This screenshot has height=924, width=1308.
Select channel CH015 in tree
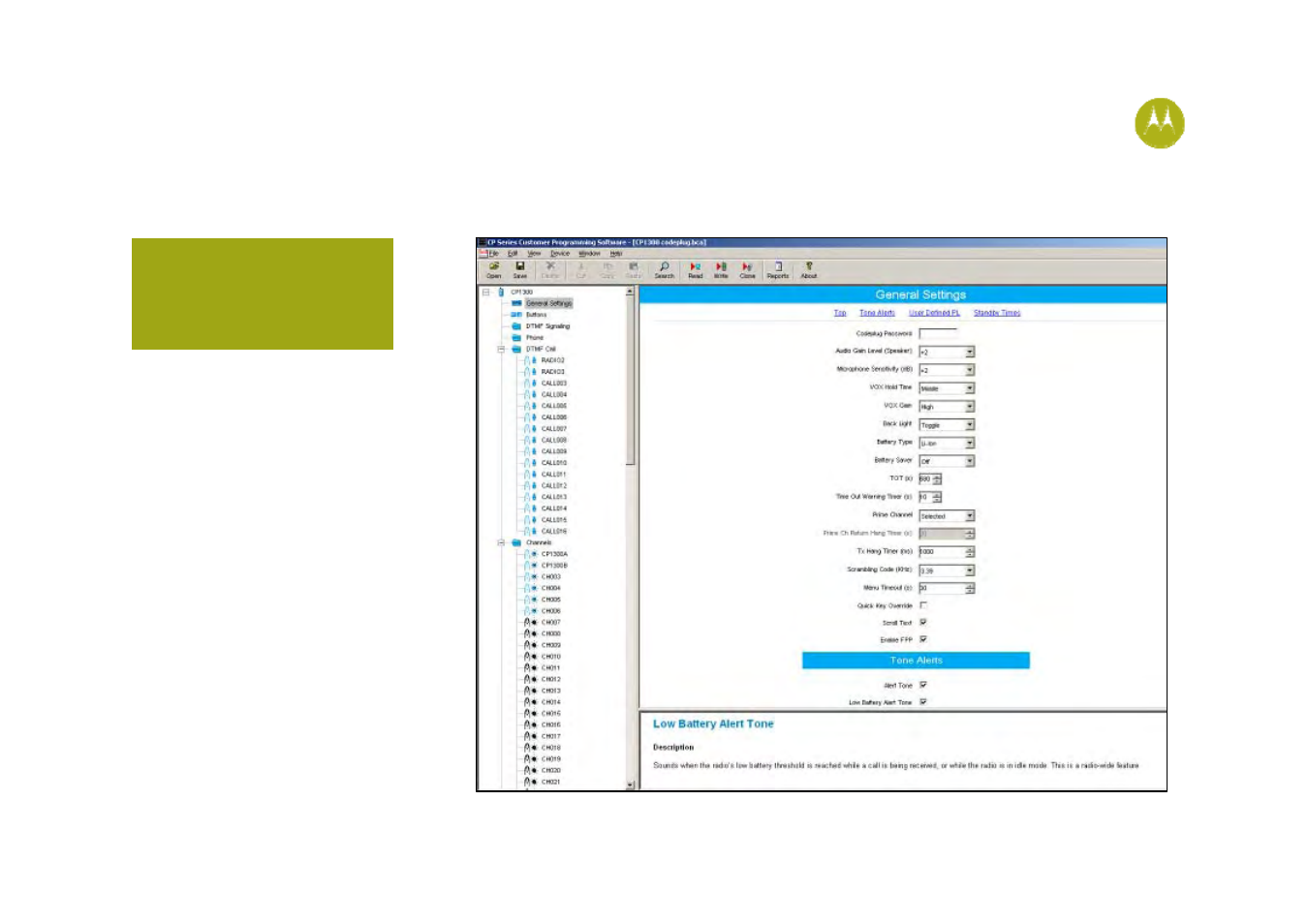pos(550,713)
